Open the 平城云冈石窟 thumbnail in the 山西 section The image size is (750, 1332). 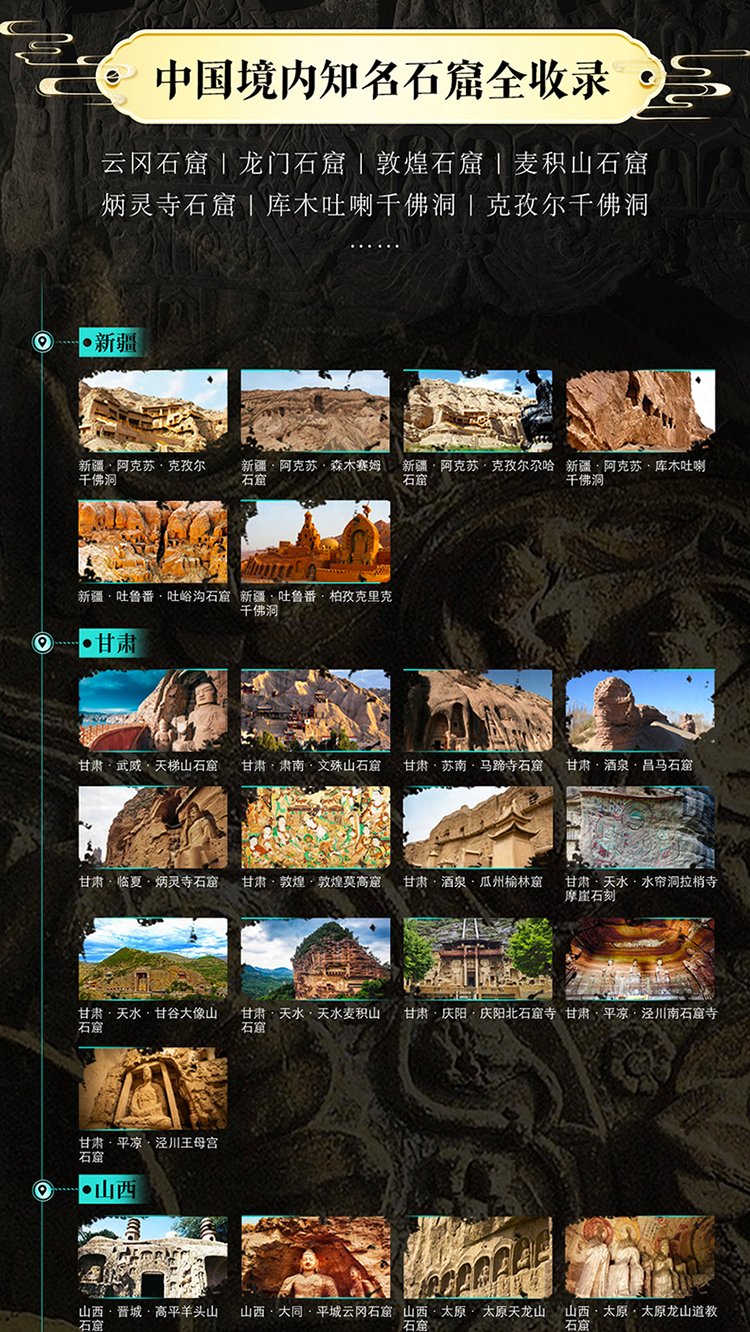(315, 1257)
